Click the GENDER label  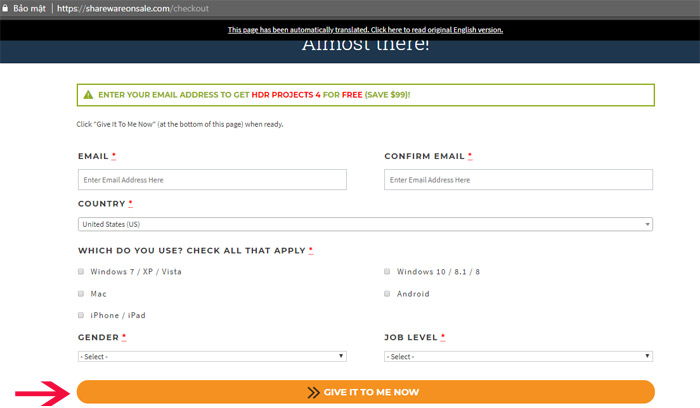tap(99, 337)
